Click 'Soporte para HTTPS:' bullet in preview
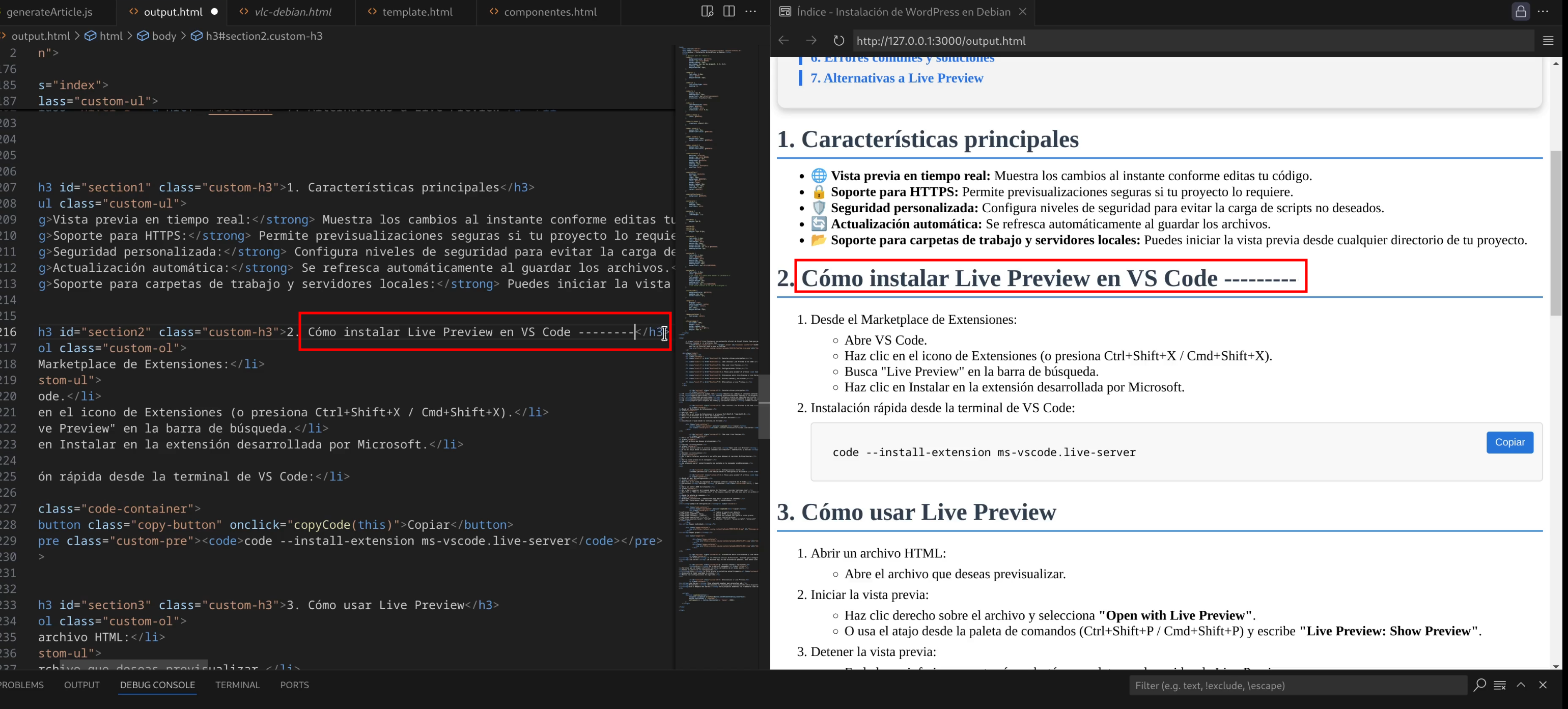 [894, 192]
